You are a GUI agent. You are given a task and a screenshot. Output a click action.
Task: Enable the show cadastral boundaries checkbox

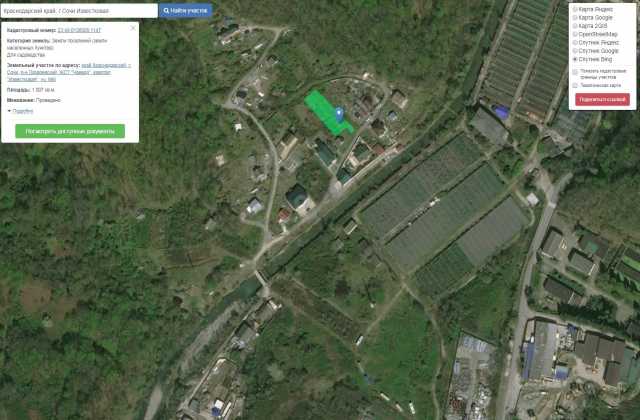coord(575,72)
